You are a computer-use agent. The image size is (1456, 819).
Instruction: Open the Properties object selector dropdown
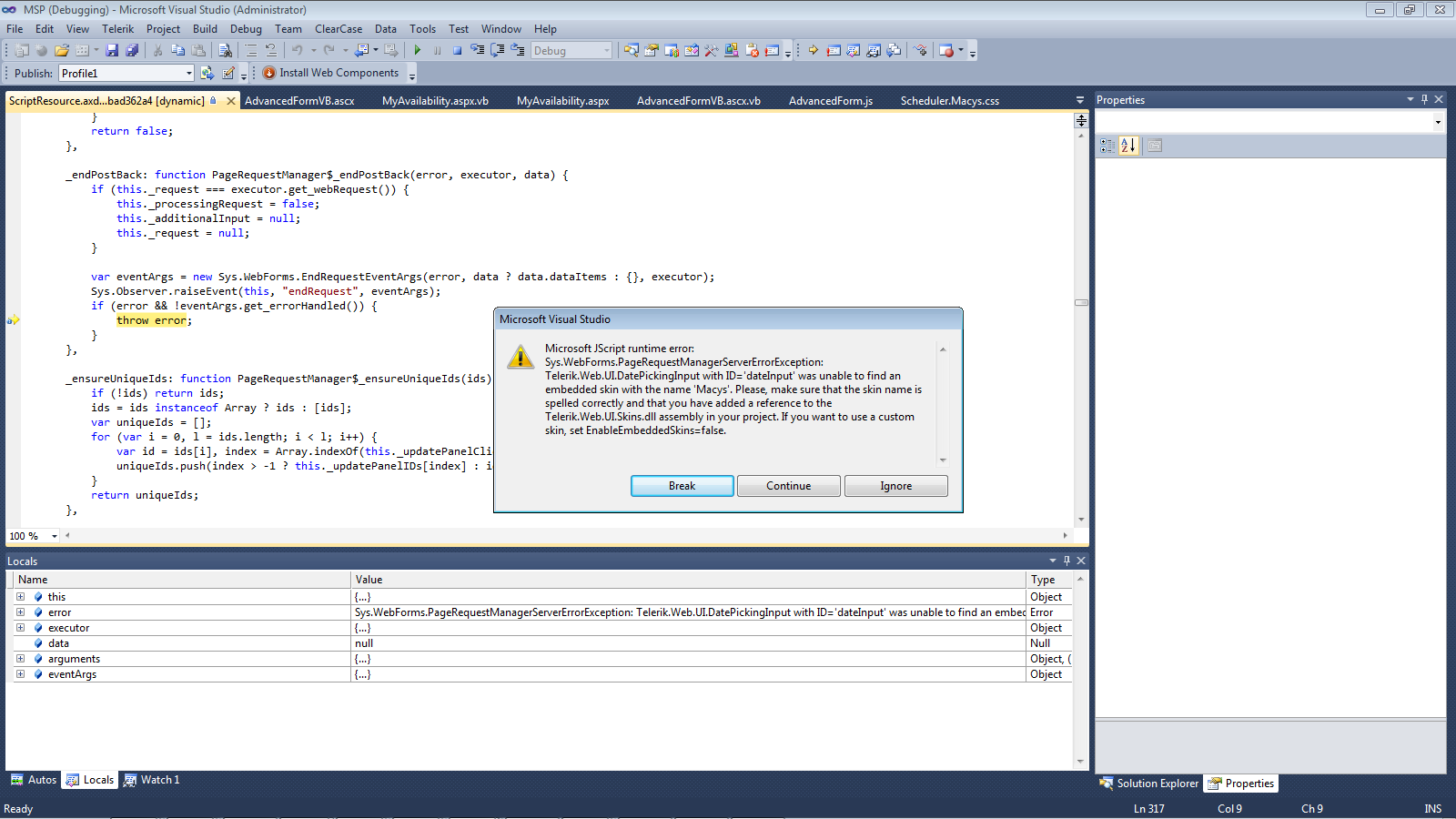coord(1438,122)
